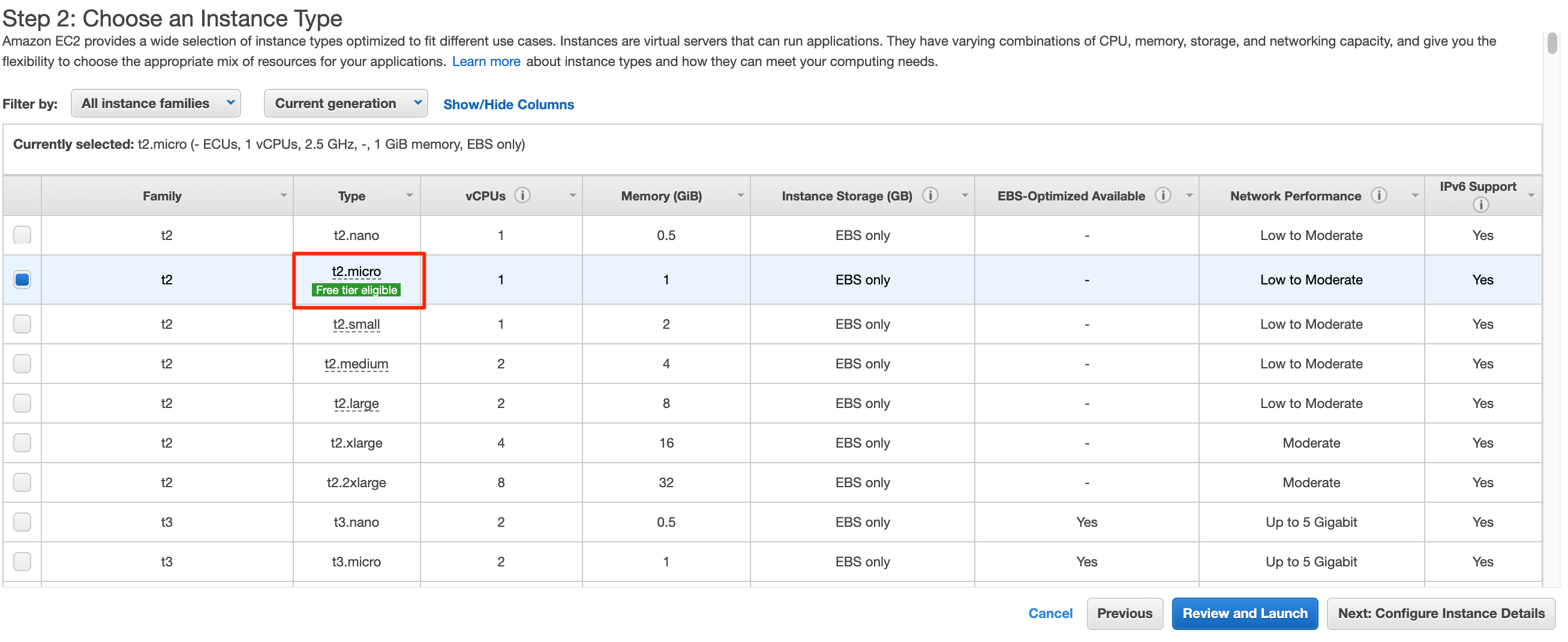Open the Current generation filter dropdown
The height and width of the screenshot is (642, 1568).
click(x=346, y=104)
